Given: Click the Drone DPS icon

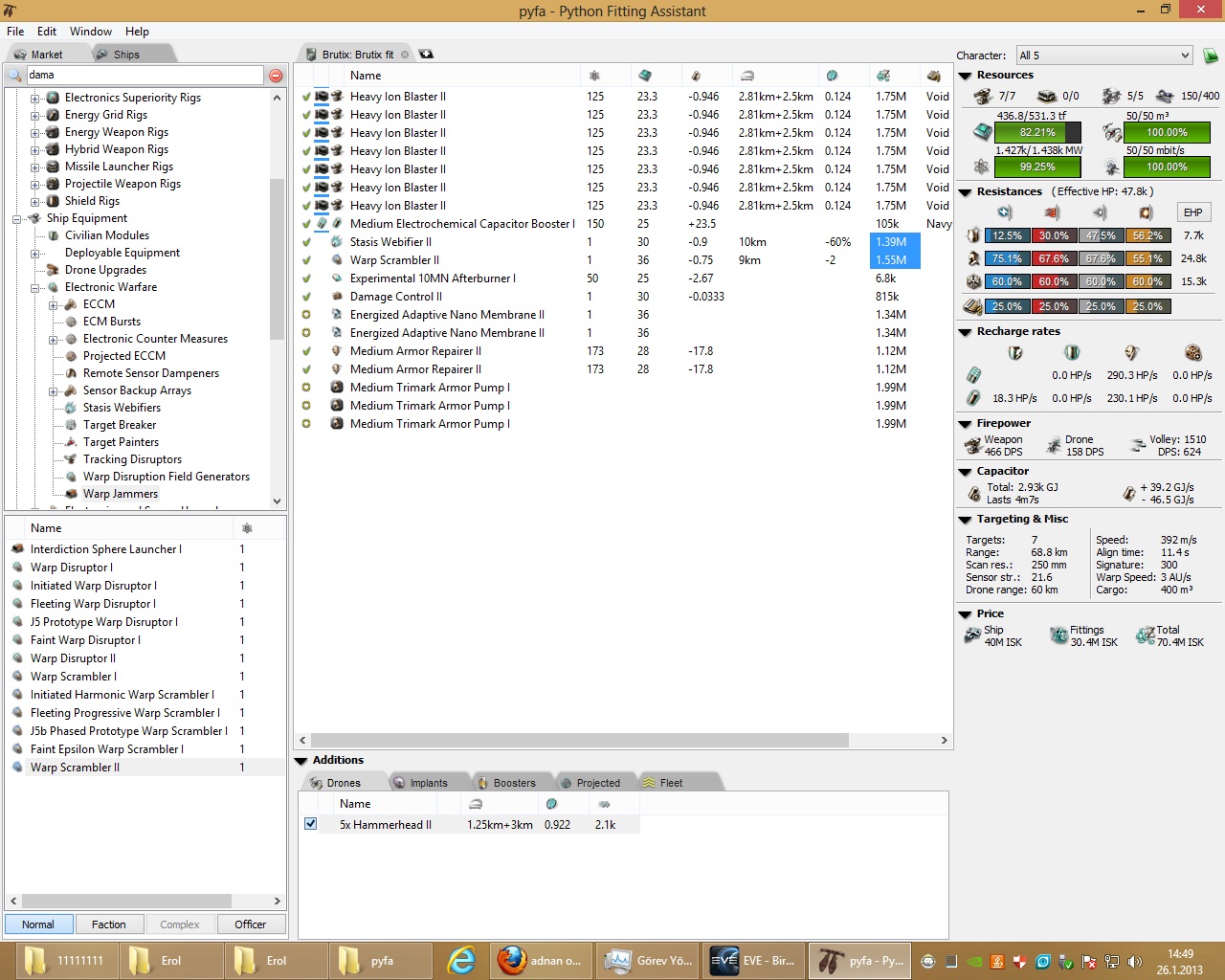Looking at the screenshot, I should [1054, 445].
